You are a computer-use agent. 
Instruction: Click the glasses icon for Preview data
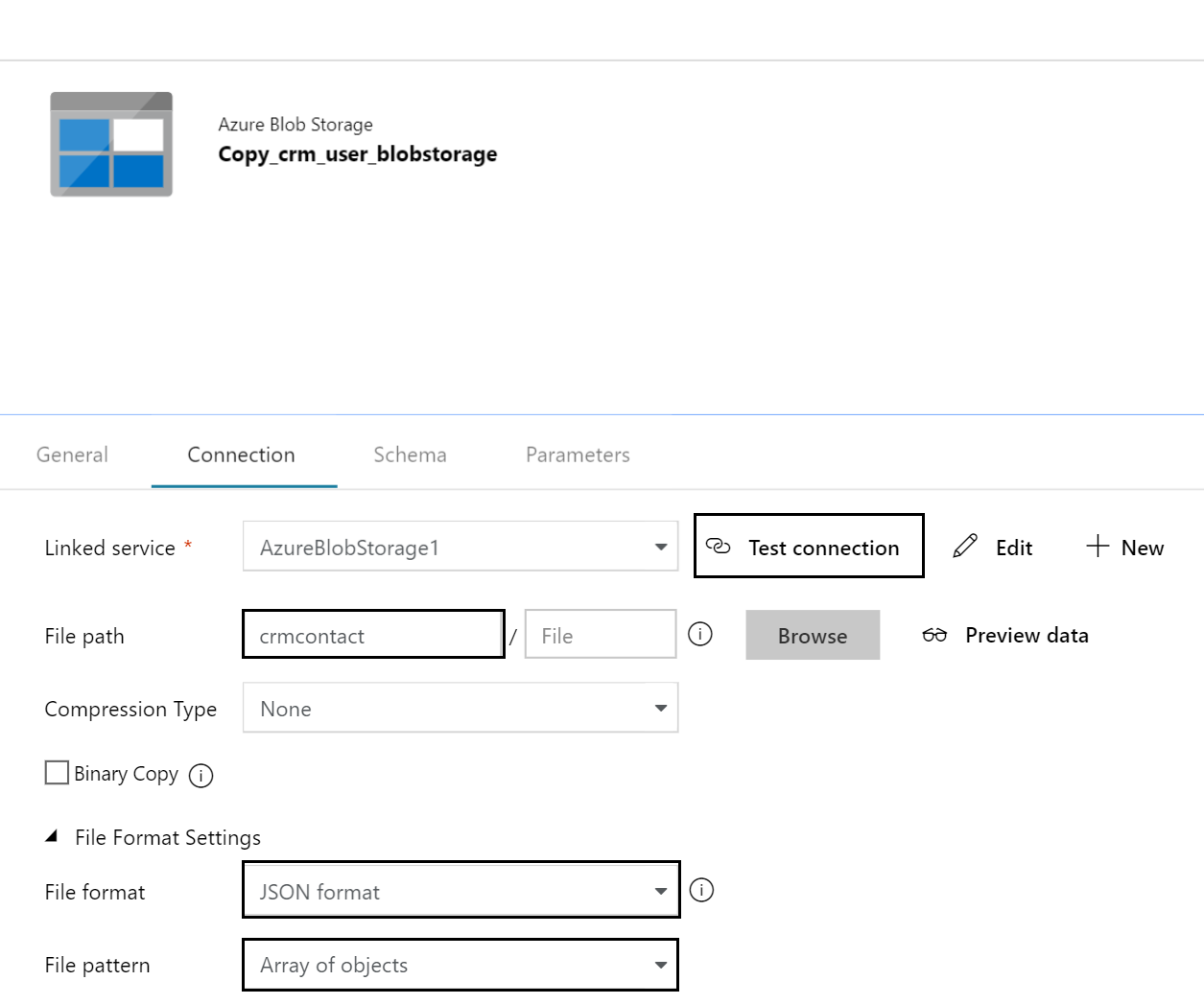coord(934,635)
